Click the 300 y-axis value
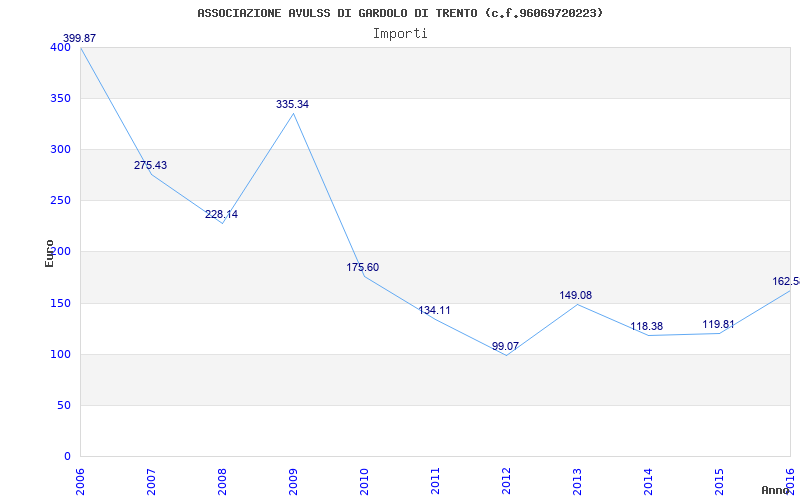 pos(60,149)
